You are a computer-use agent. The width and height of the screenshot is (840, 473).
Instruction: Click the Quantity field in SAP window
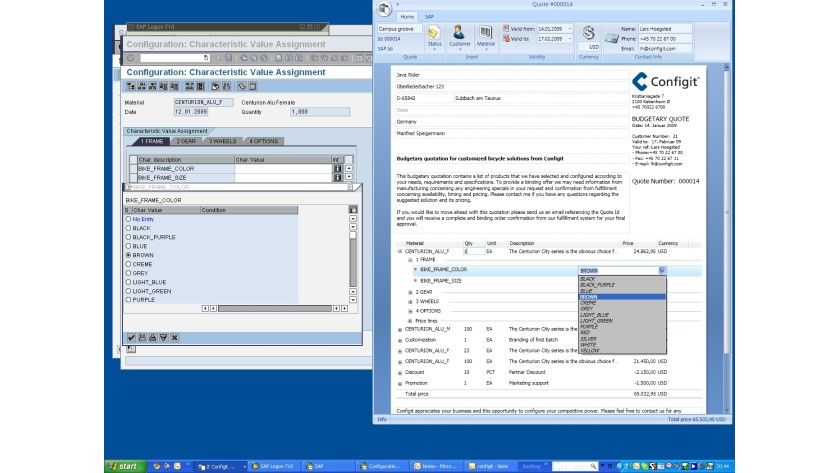(319, 112)
